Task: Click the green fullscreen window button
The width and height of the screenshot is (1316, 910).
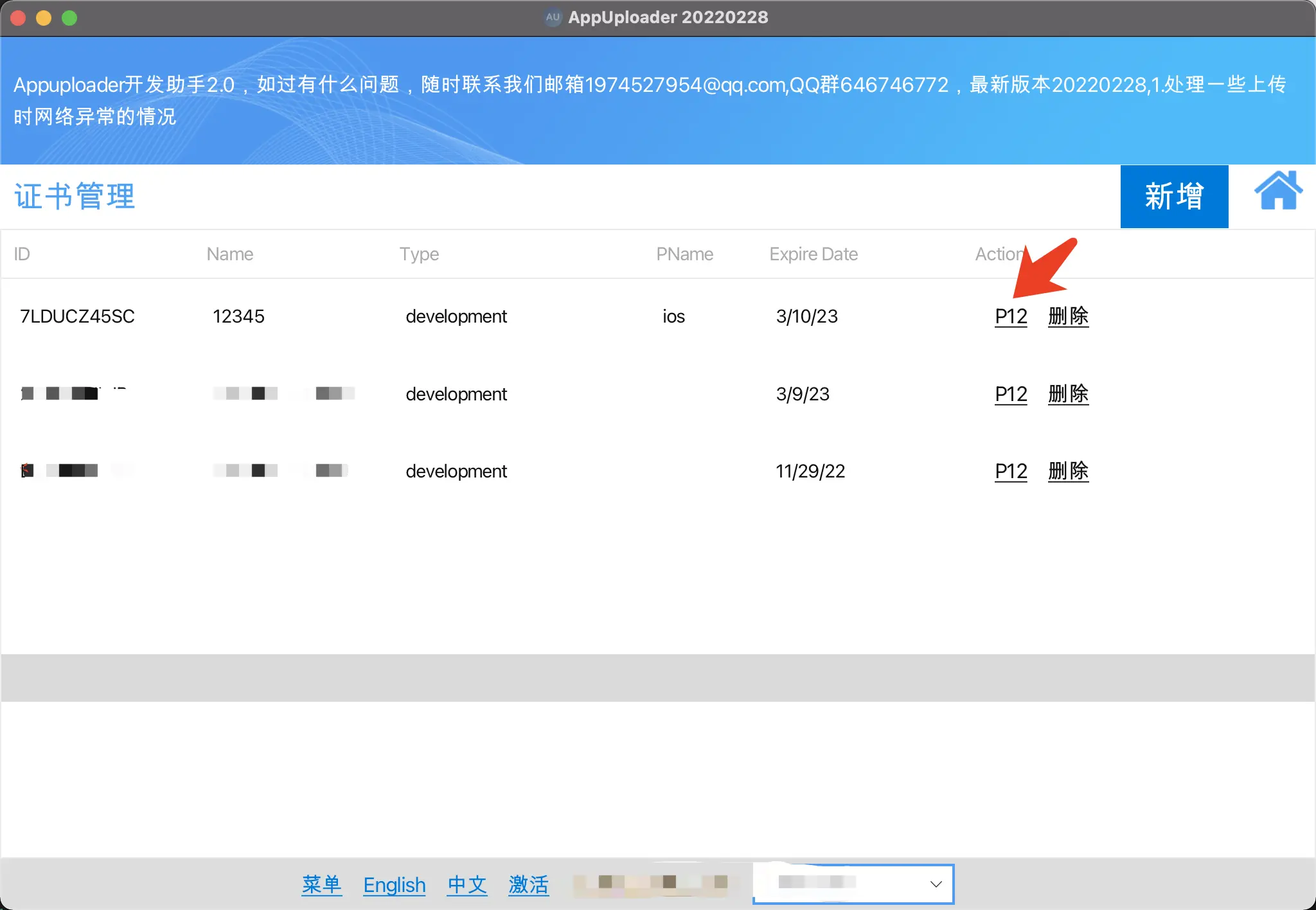Action: (x=69, y=18)
